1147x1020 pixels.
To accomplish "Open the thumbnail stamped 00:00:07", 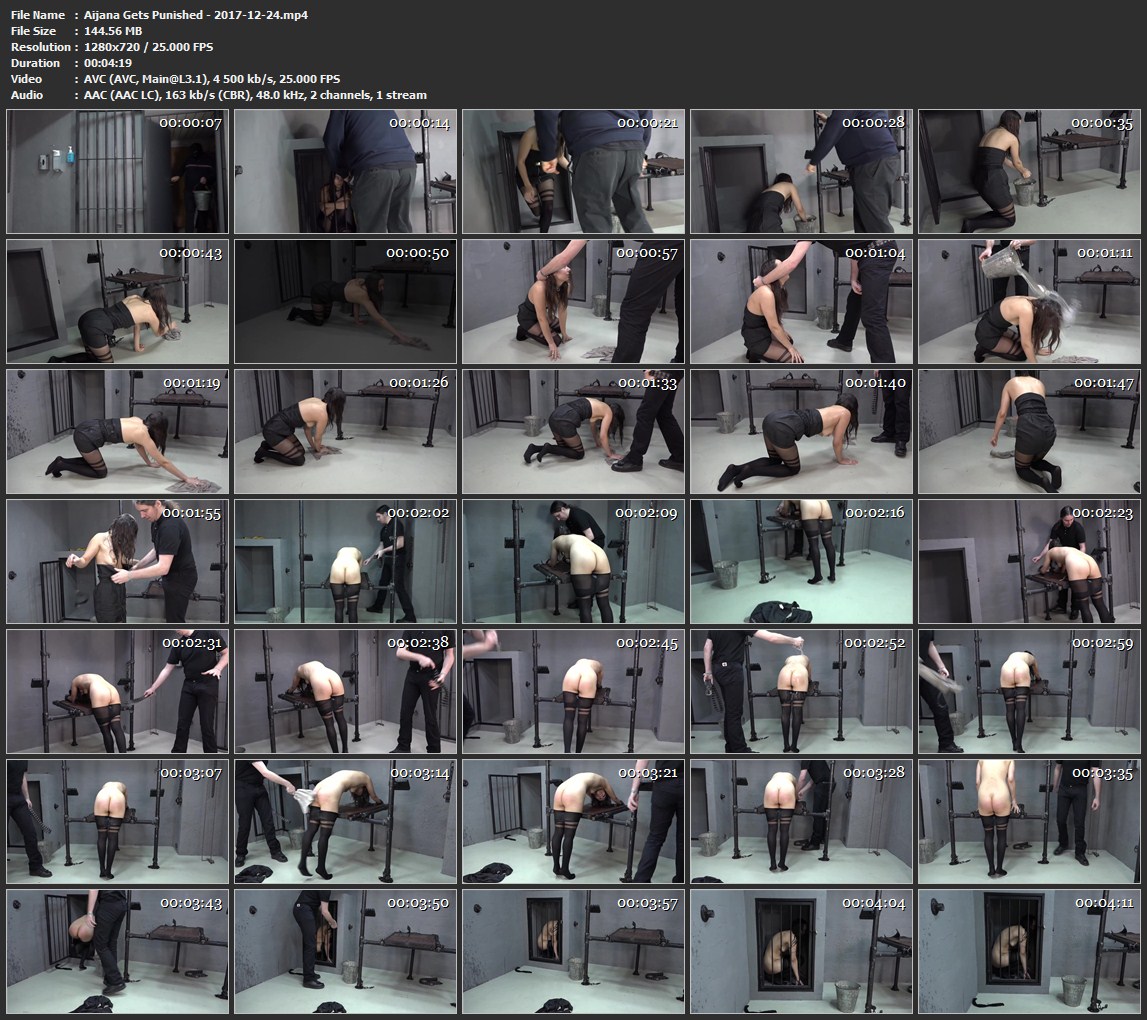I will point(118,172).
